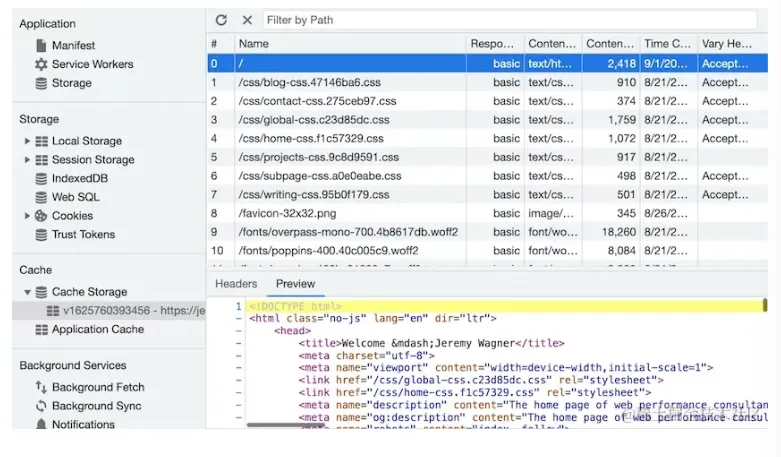781x457 pixels.
Task: Expand Session Storage tree arrow
Action: [27, 160]
